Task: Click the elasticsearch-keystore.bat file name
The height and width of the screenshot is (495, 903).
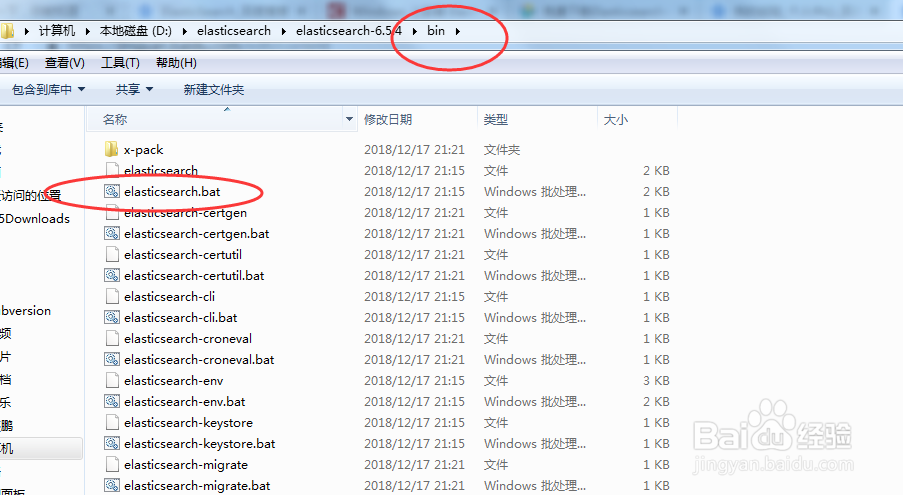Action: 199,444
